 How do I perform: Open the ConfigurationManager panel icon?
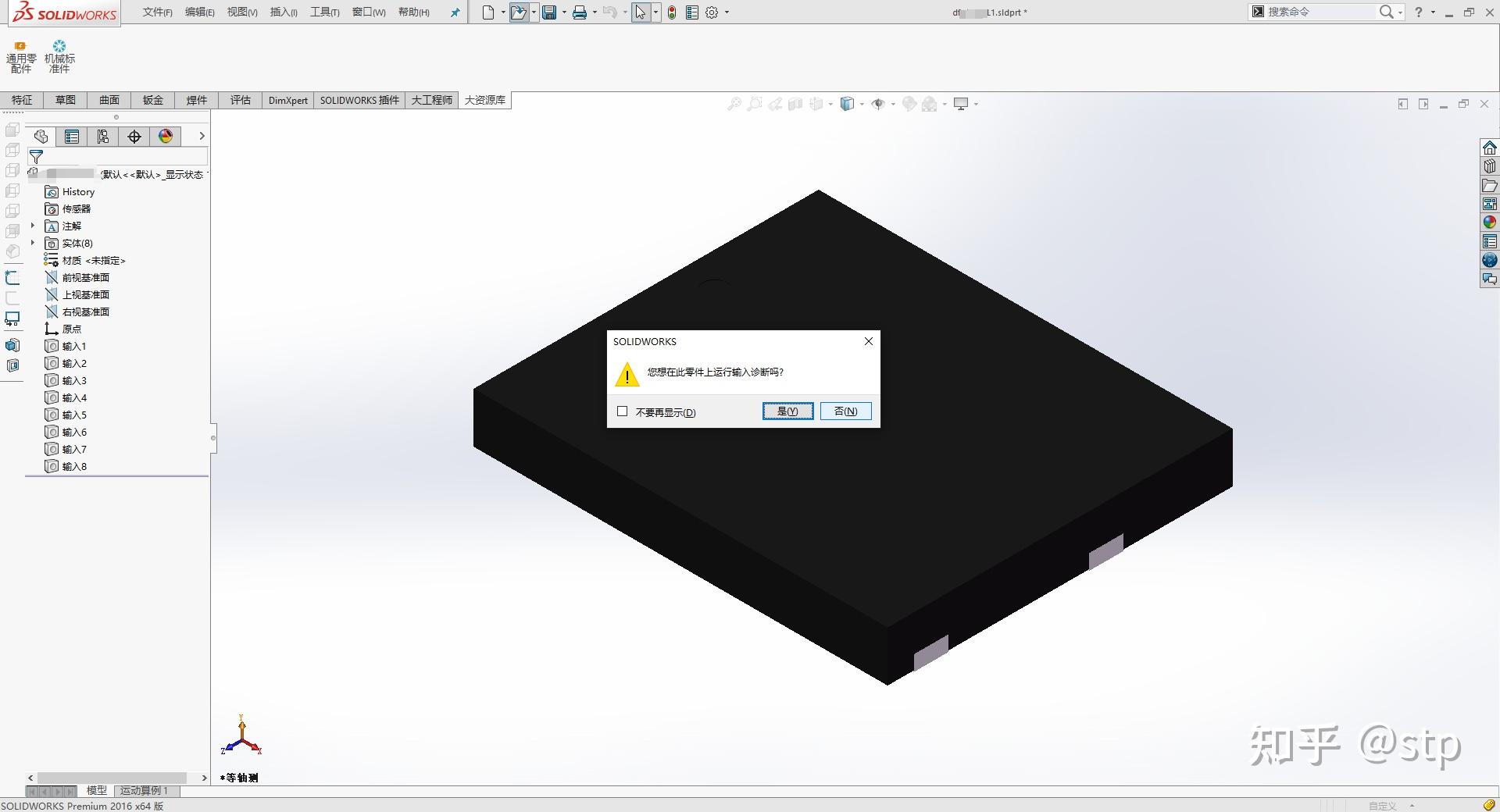point(102,136)
